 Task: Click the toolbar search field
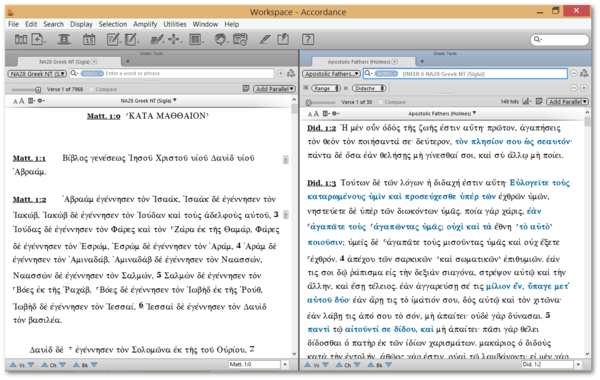(559, 39)
